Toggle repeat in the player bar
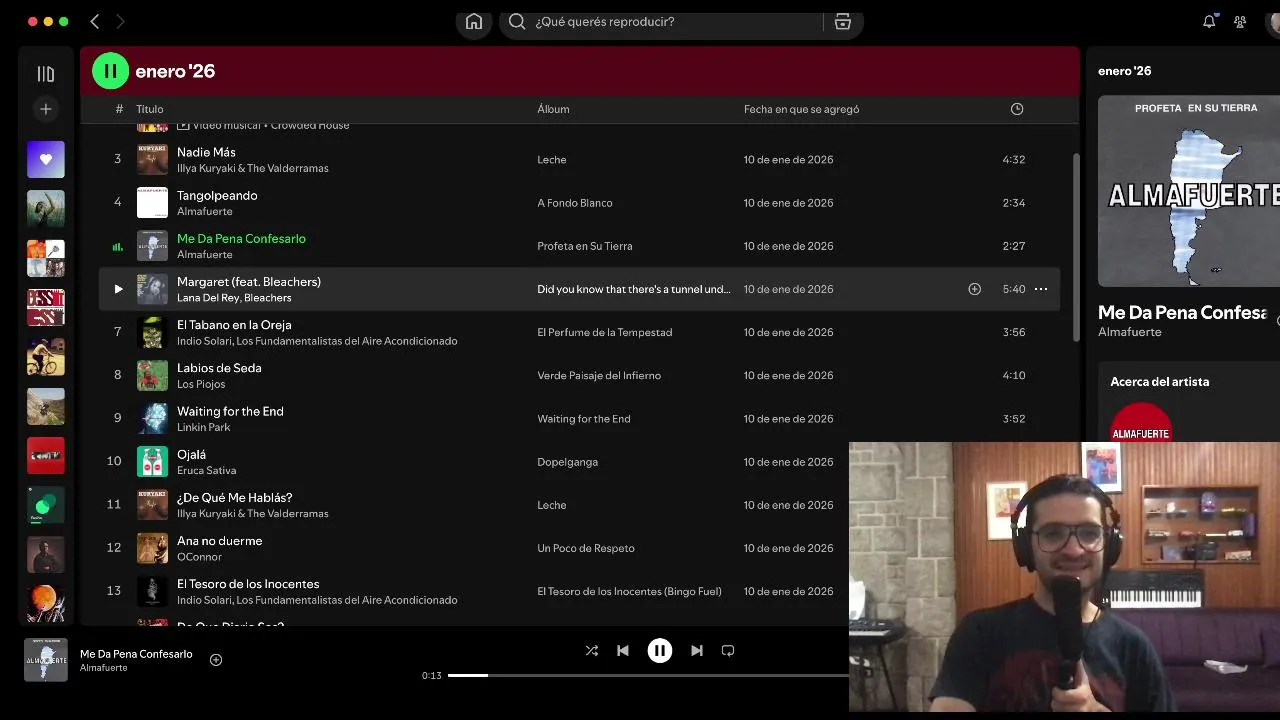 tap(728, 651)
